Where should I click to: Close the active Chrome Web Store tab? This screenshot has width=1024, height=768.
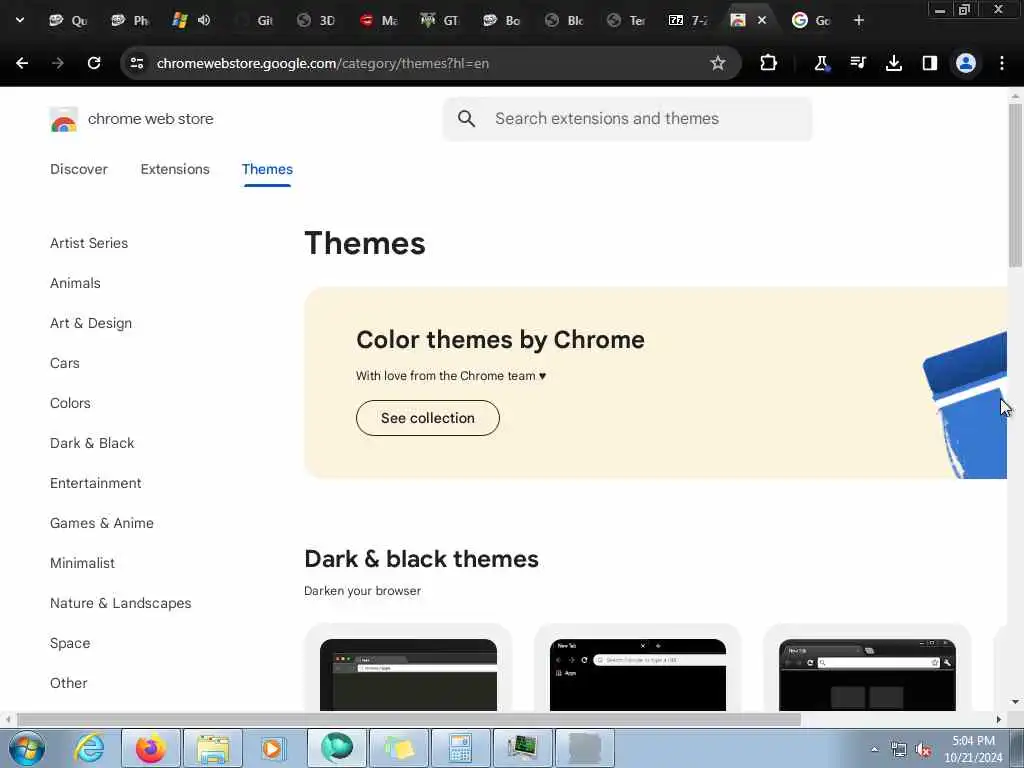click(x=761, y=20)
